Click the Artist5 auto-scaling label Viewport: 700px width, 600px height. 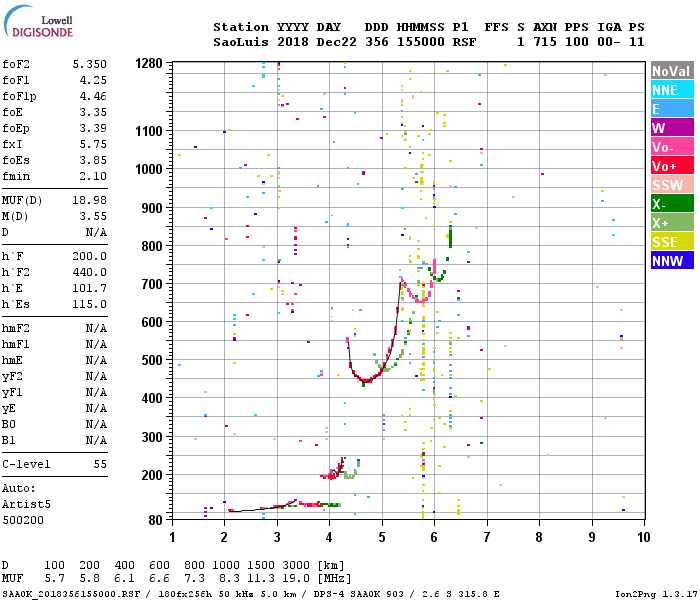pos(26,504)
